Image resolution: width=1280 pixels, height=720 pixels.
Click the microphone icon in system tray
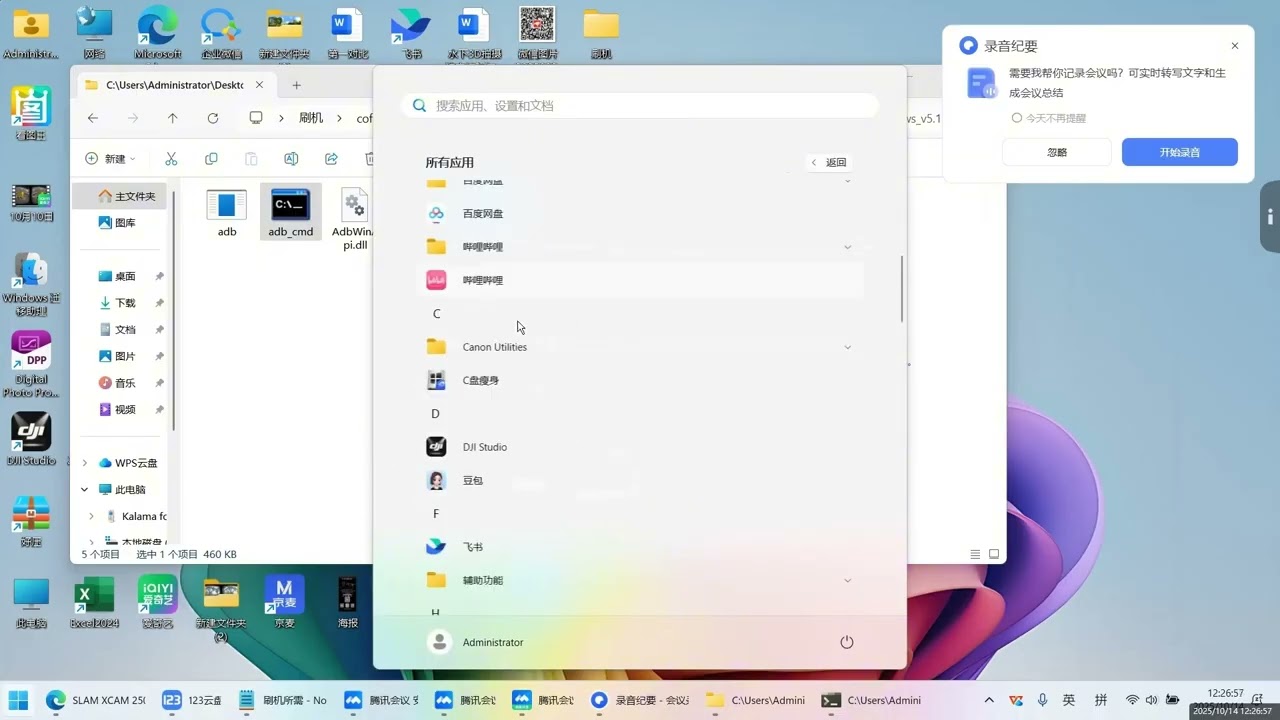pyautogui.click(x=1042, y=700)
